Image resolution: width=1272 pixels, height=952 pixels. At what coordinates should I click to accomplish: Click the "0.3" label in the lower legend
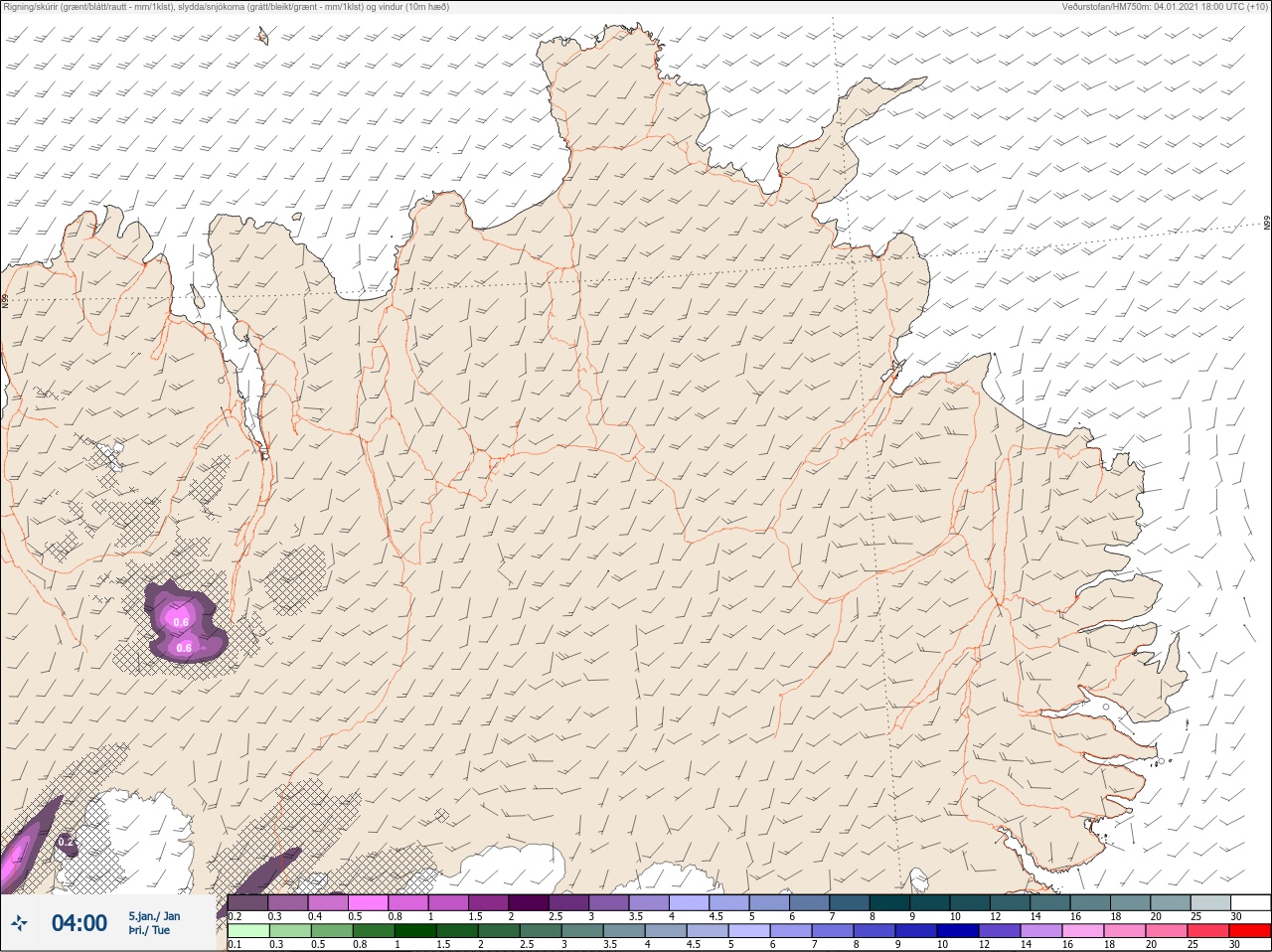coord(276,944)
